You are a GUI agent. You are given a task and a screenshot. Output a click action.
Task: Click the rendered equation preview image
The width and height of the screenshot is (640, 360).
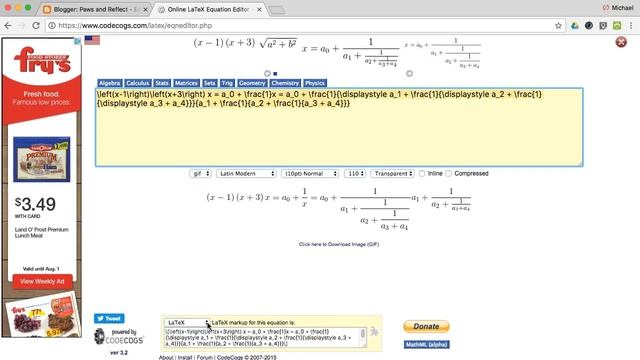pos(339,209)
